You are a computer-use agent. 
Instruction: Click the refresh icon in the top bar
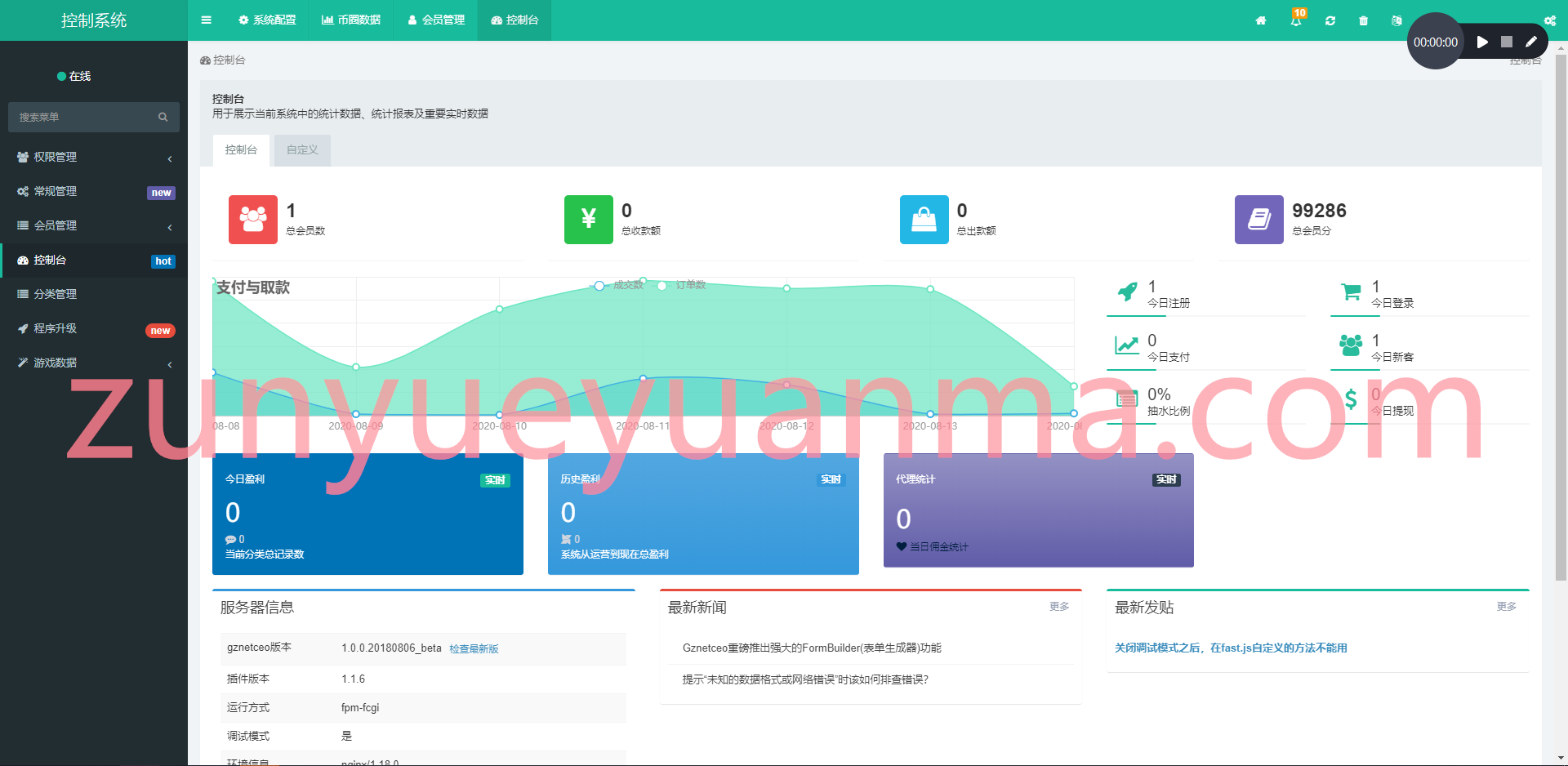[x=1330, y=20]
